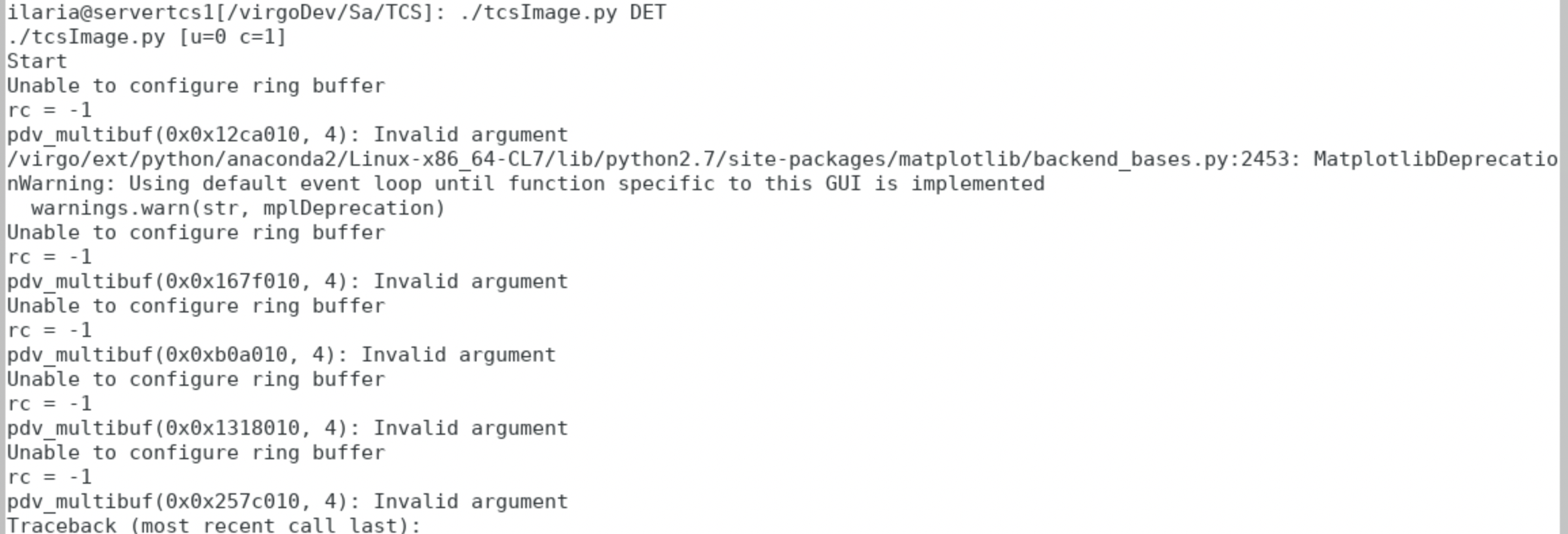Click the pdv_multibuf address 0x0x167f010
The image size is (1568, 534).
232,281
